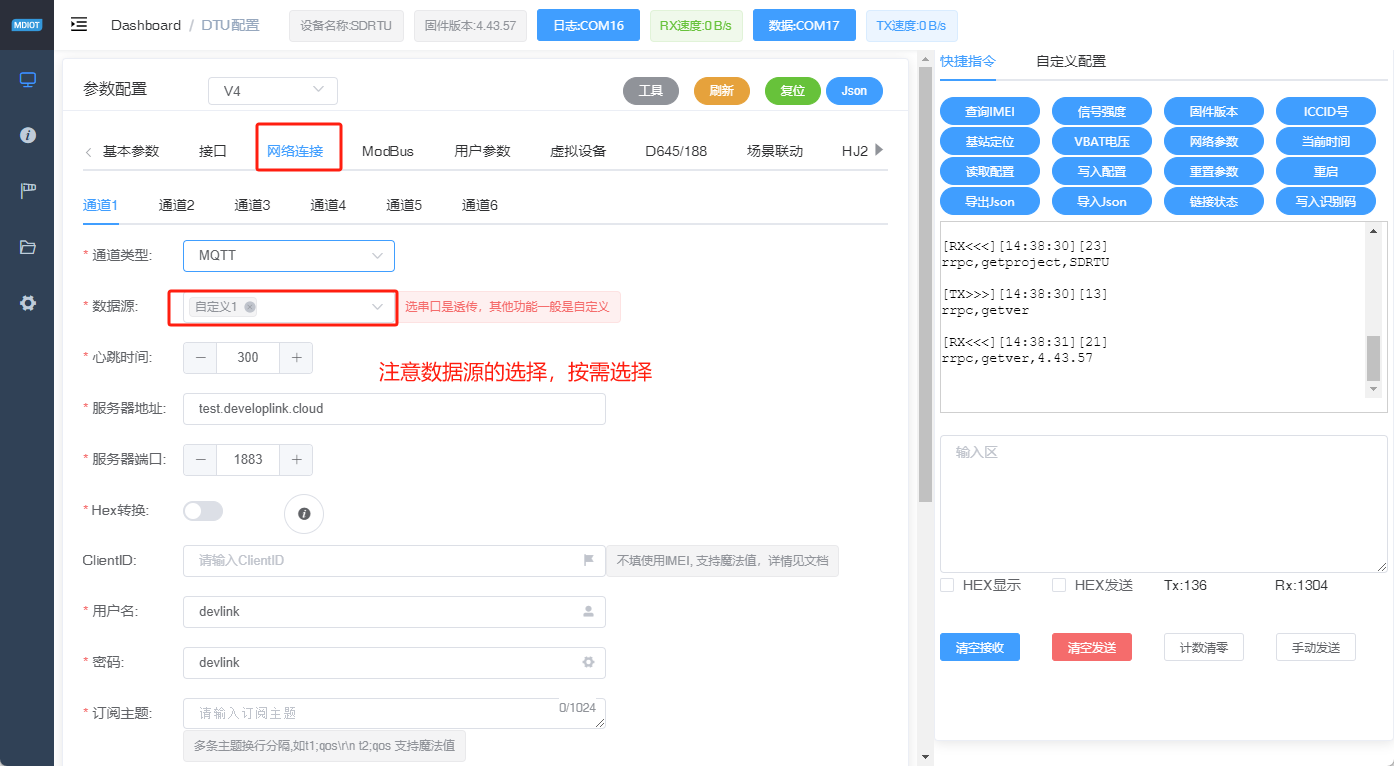Viewport: 1394px width, 766px height.
Task: Click the 日志:COM16 button
Action: (588, 25)
